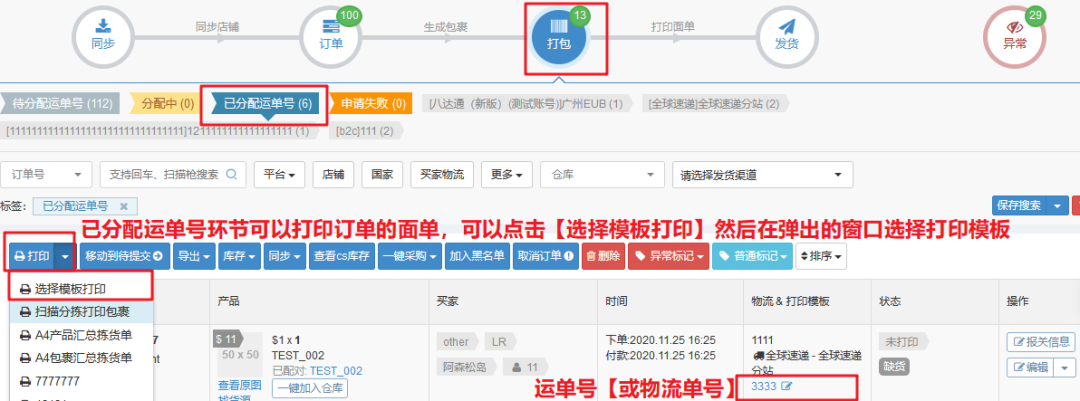Toggle the dropdown arrow next to 打印
Viewport: 1080px width, 401px height.
point(65,256)
